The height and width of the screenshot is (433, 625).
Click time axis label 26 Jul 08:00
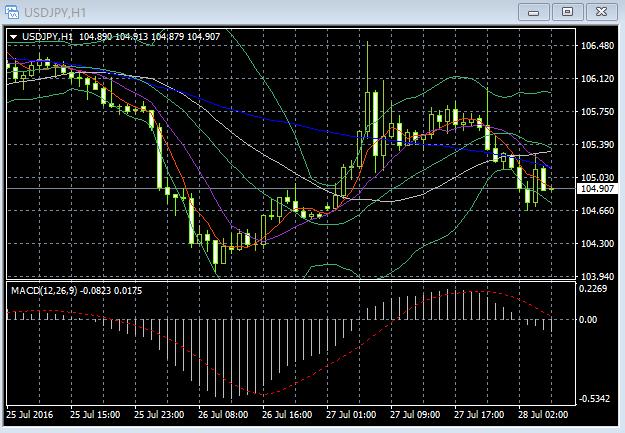tap(223, 415)
